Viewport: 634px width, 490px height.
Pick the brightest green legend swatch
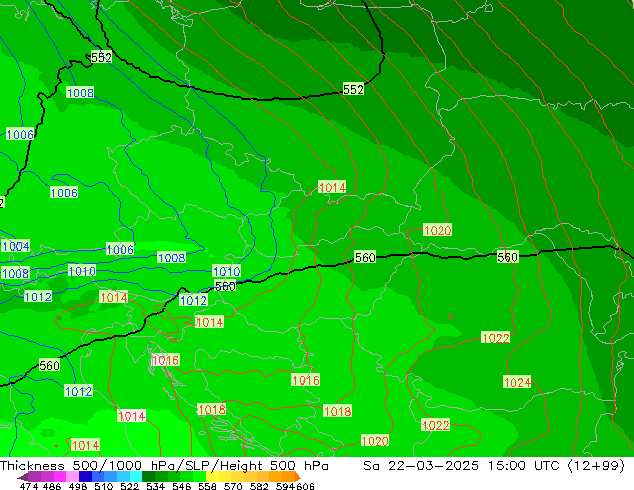(199, 476)
